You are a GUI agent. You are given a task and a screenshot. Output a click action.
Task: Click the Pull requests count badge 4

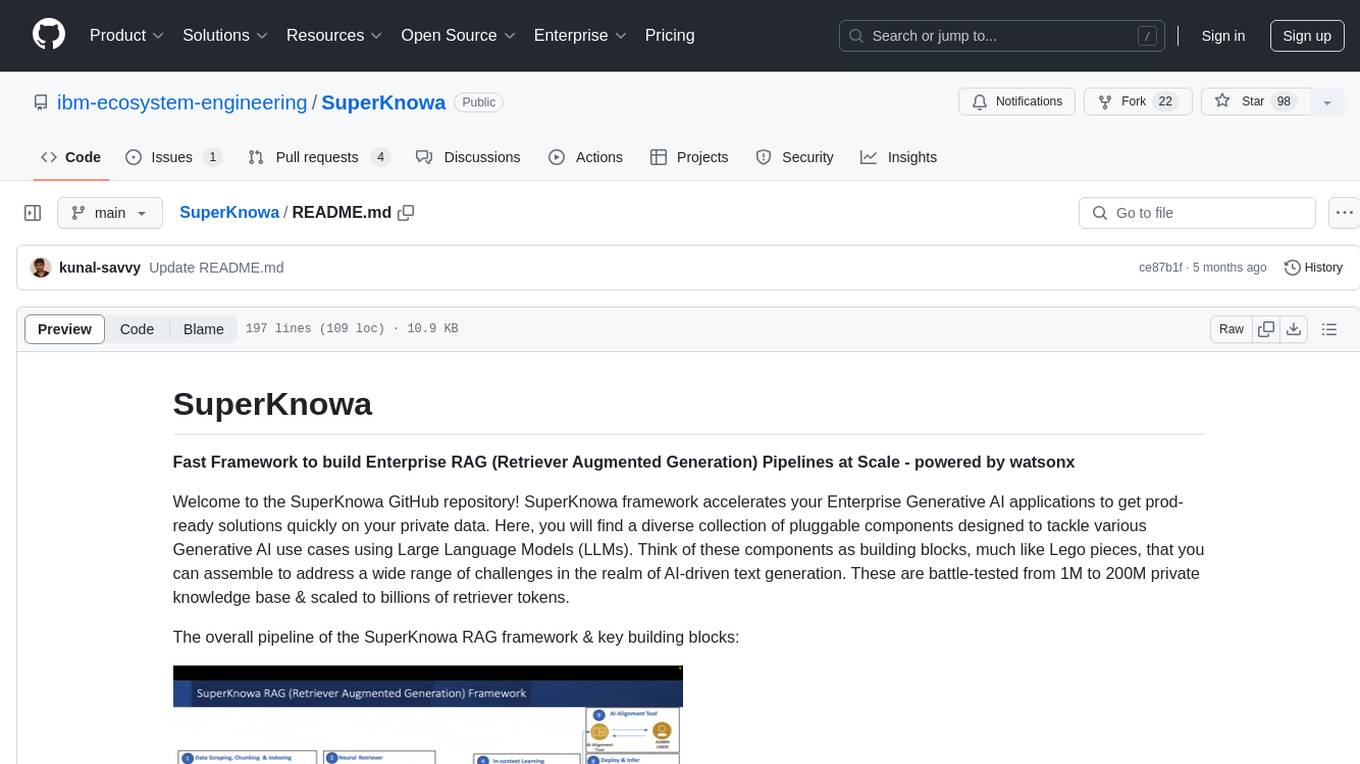[380, 157]
